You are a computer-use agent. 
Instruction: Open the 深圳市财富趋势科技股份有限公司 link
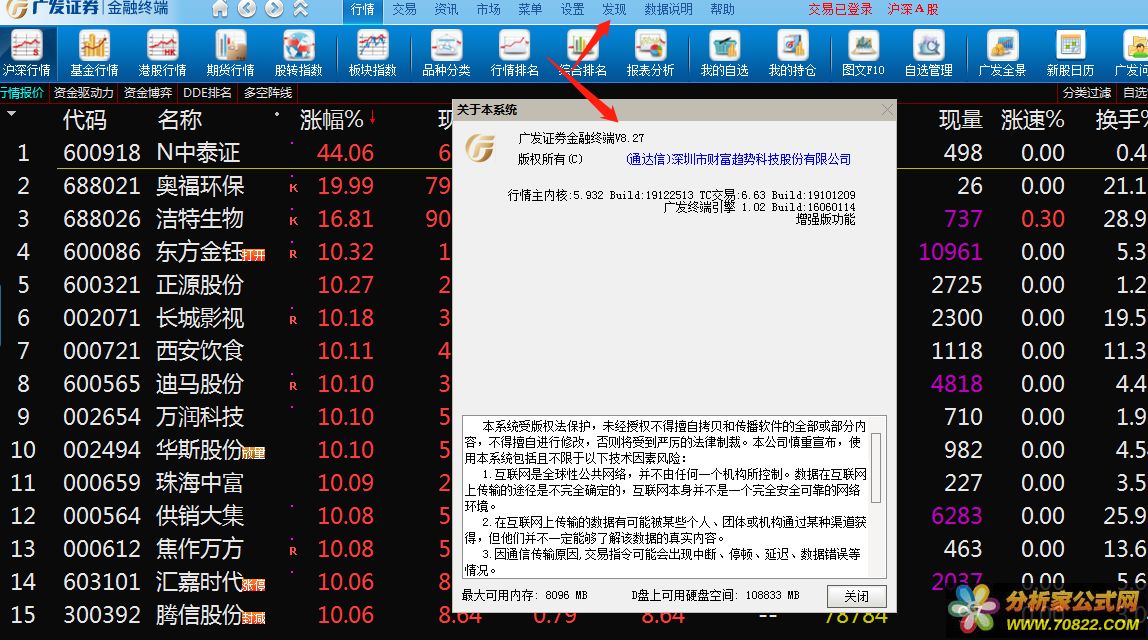pos(739,159)
